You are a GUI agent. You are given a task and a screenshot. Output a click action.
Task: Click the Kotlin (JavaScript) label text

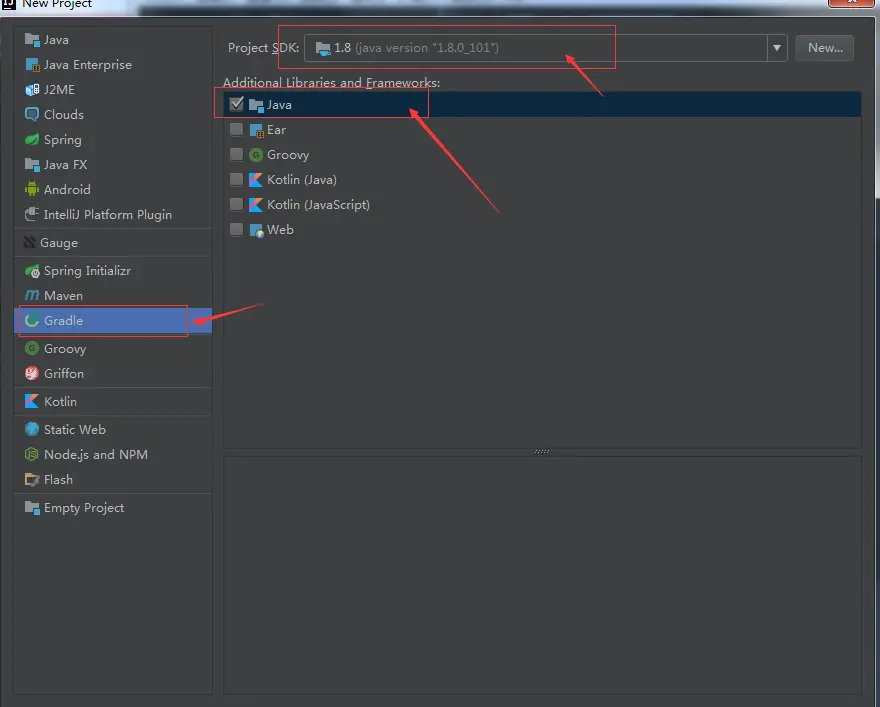pos(318,205)
